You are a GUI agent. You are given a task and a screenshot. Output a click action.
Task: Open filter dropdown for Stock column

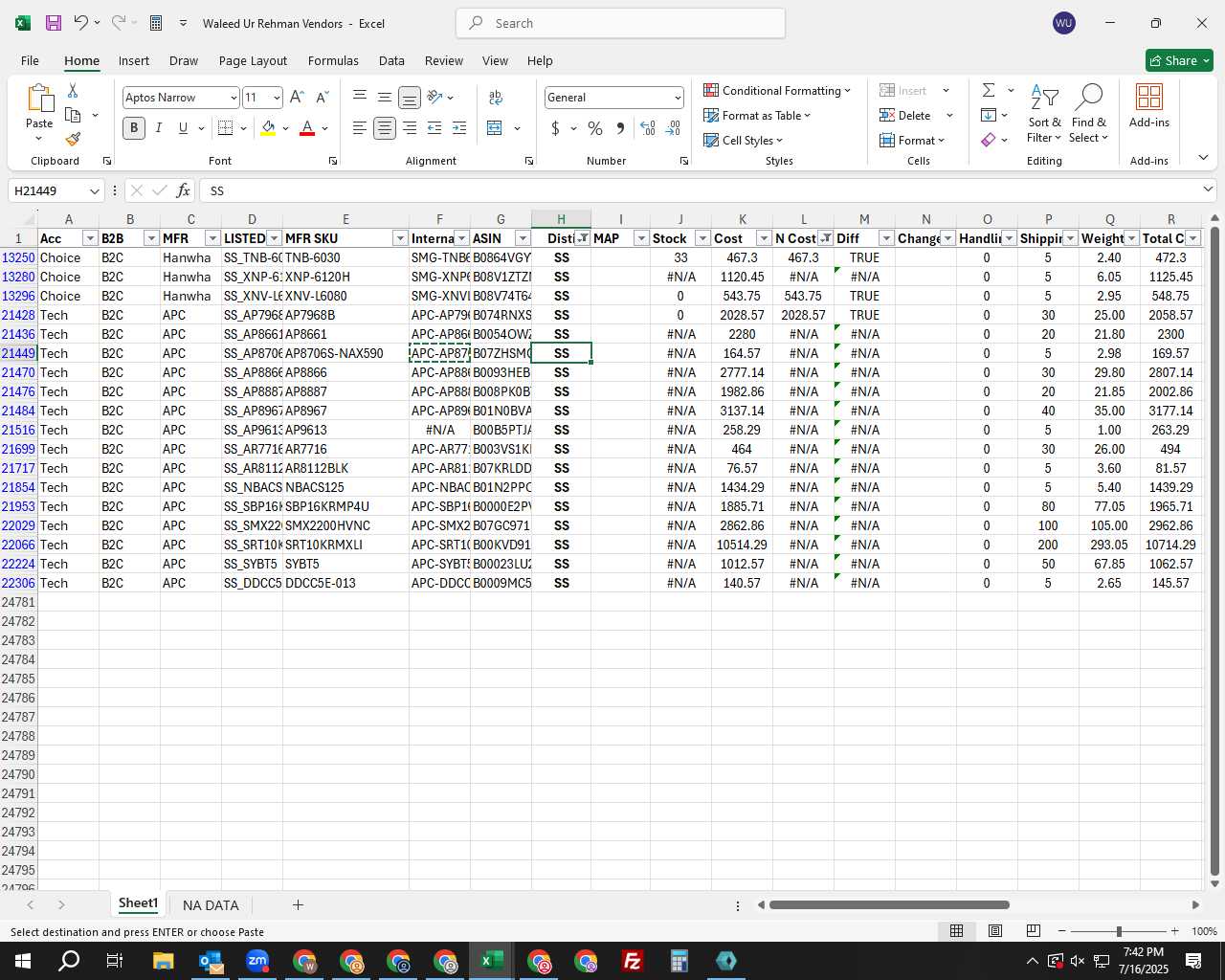[x=702, y=238]
